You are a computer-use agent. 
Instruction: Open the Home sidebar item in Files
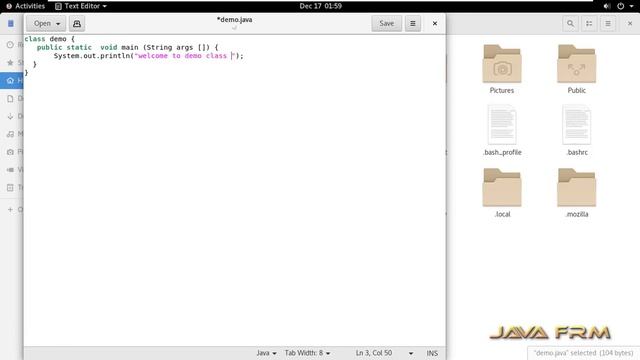pyautogui.click(x=12, y=80)
